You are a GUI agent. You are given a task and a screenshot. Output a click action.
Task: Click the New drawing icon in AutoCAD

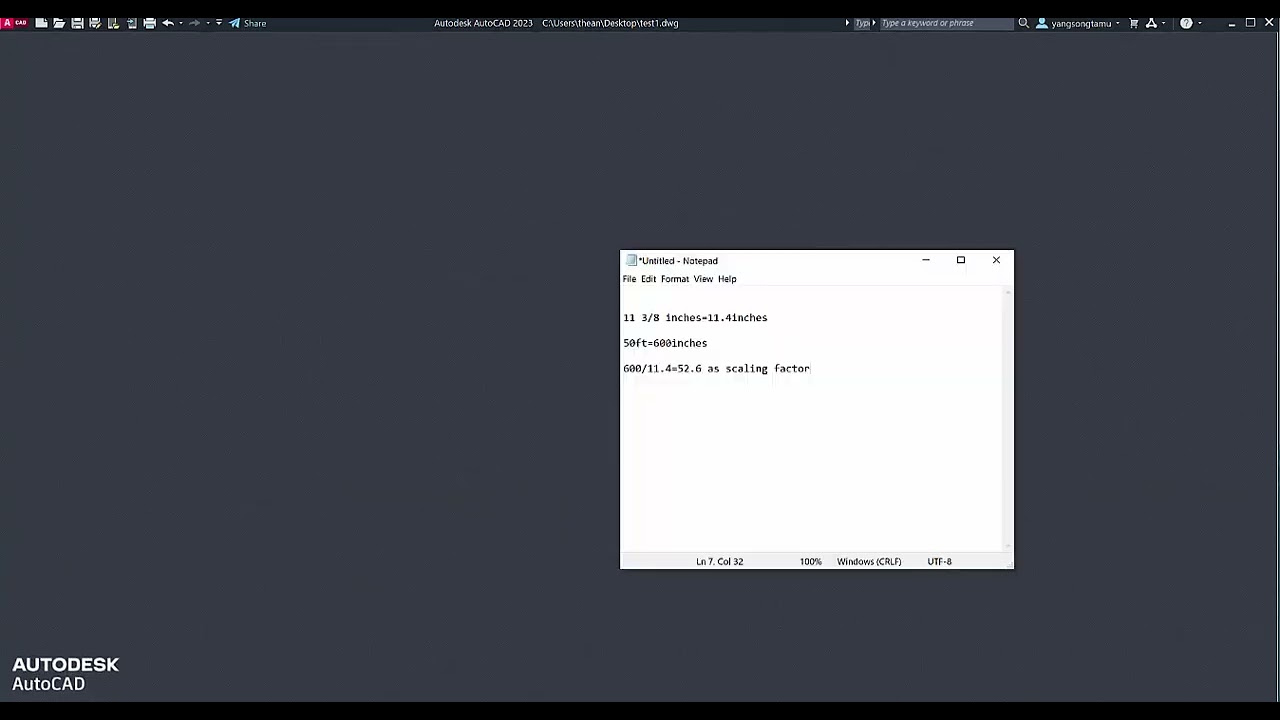(x=41, y=23)
